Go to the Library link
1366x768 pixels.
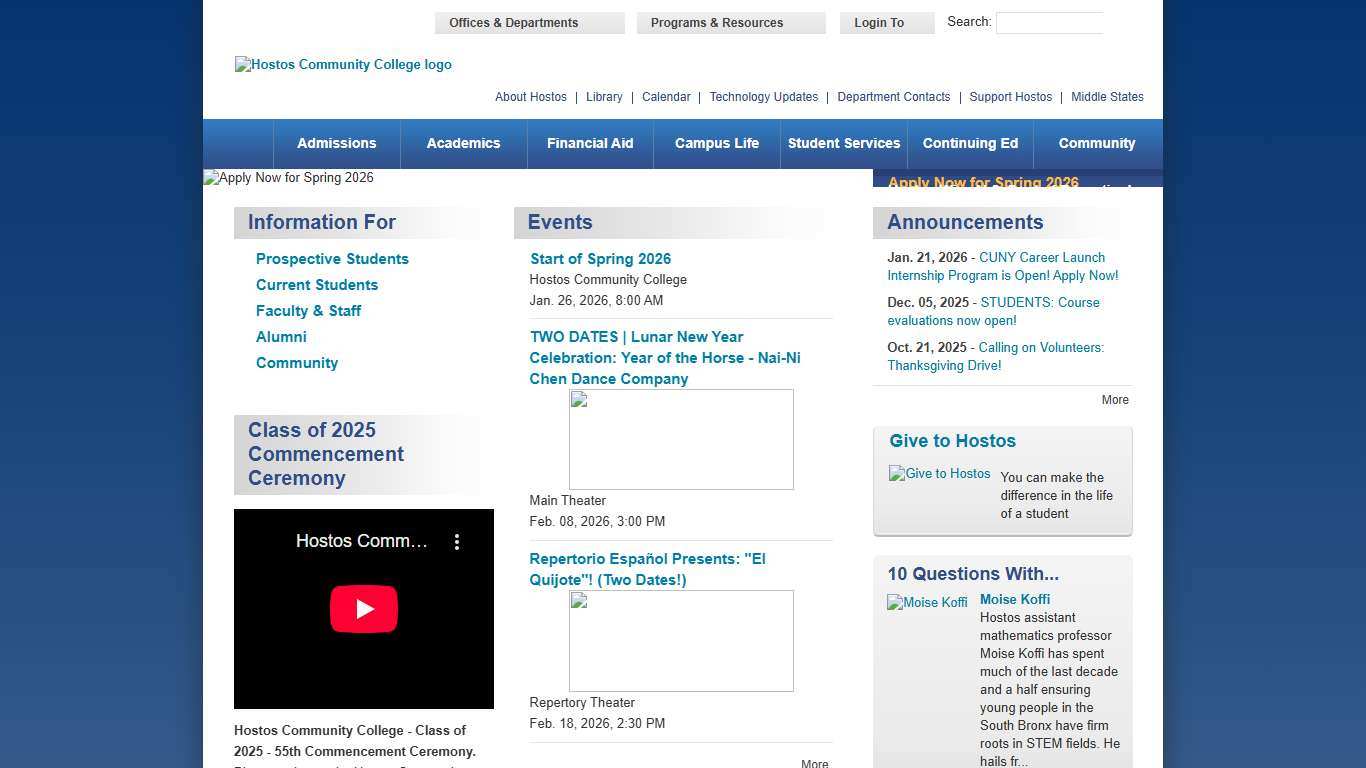coord(604,97)
